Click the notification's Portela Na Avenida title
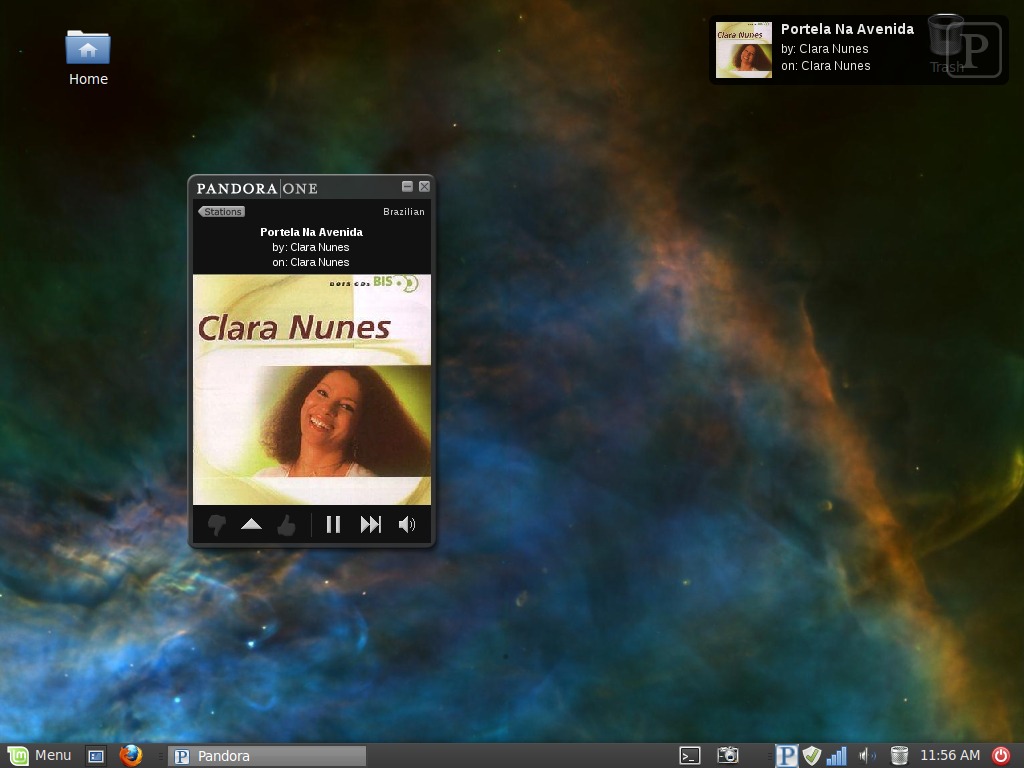Viewport: 1024px width, 768px height. tap(847, 29)
